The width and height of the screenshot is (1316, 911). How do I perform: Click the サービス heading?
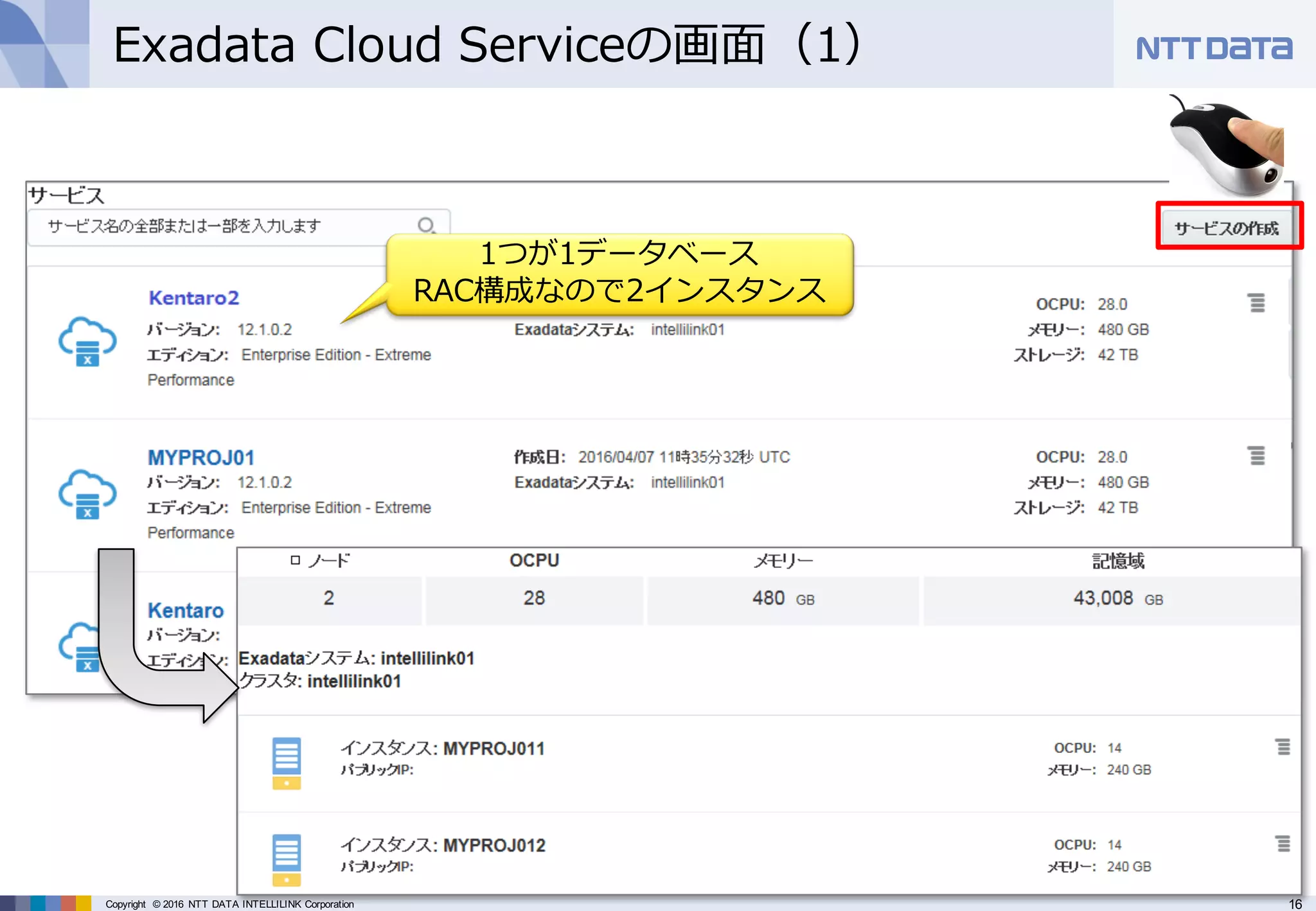tap(66, 195)
